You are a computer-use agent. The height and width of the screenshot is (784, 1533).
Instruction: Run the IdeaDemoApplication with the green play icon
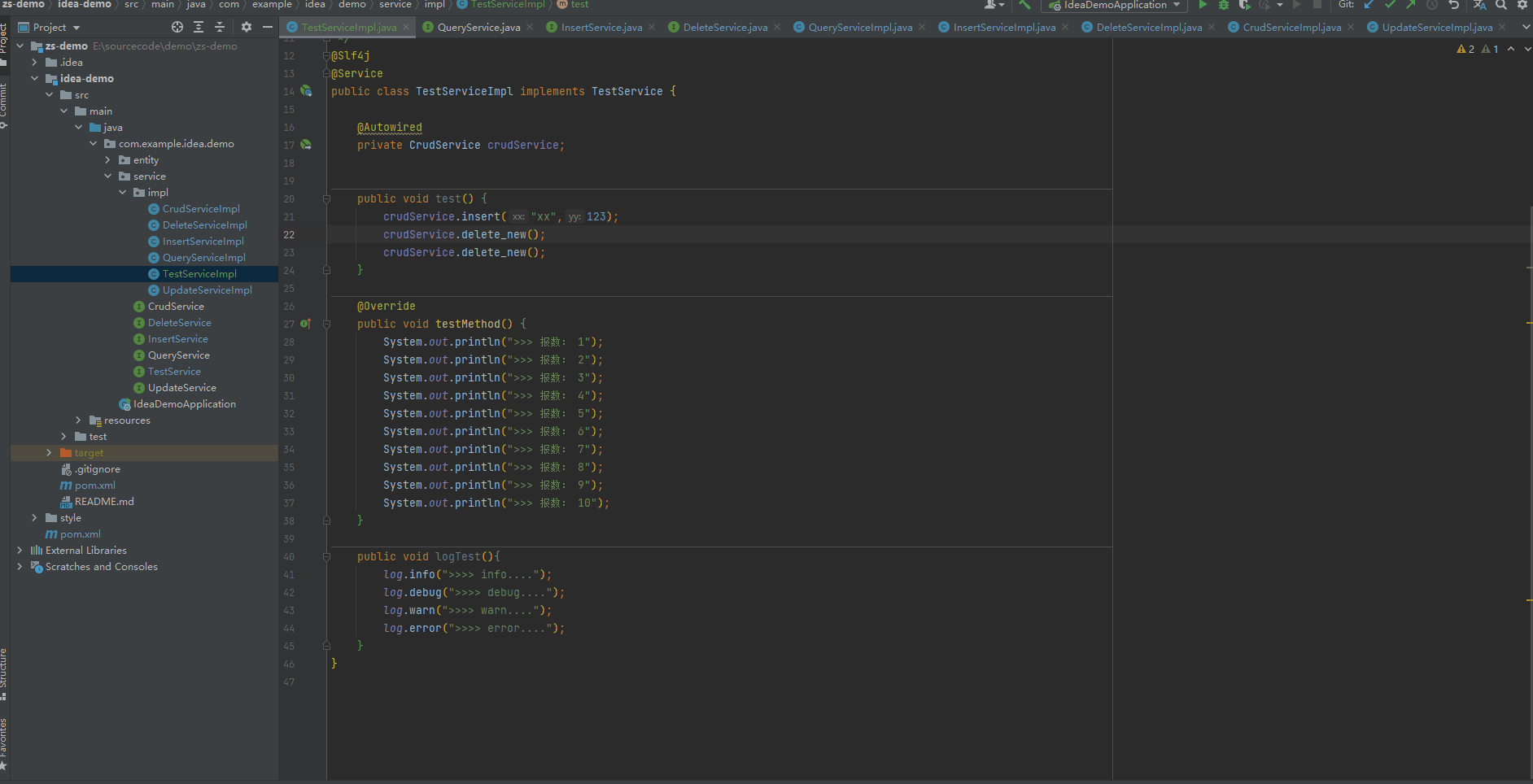click(x=1203, y=6)
